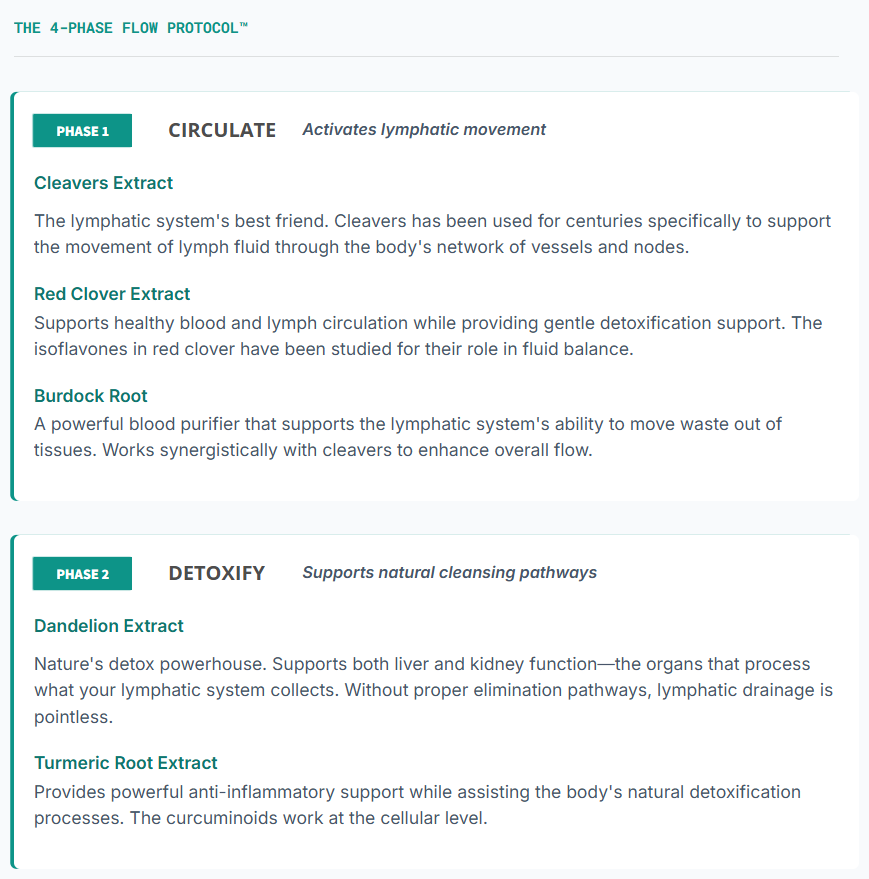Click the Dandelion 'Nature's detox powerhouse' paragraph

[432, 690]
